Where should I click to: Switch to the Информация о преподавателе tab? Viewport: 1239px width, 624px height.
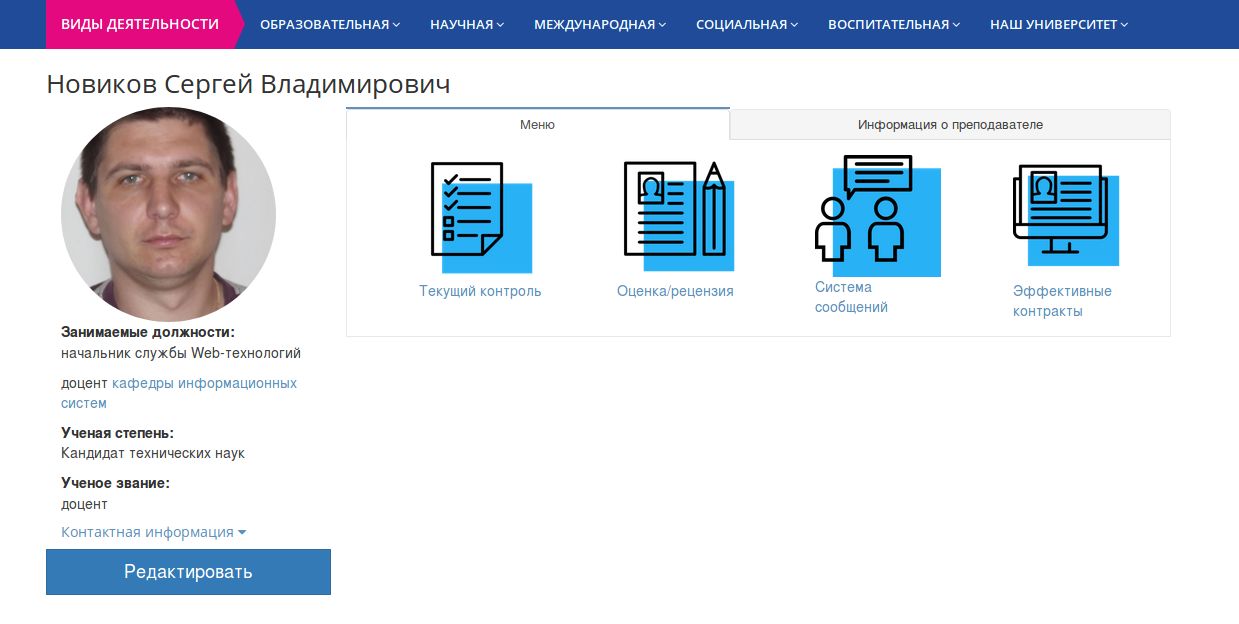(950, 125)
